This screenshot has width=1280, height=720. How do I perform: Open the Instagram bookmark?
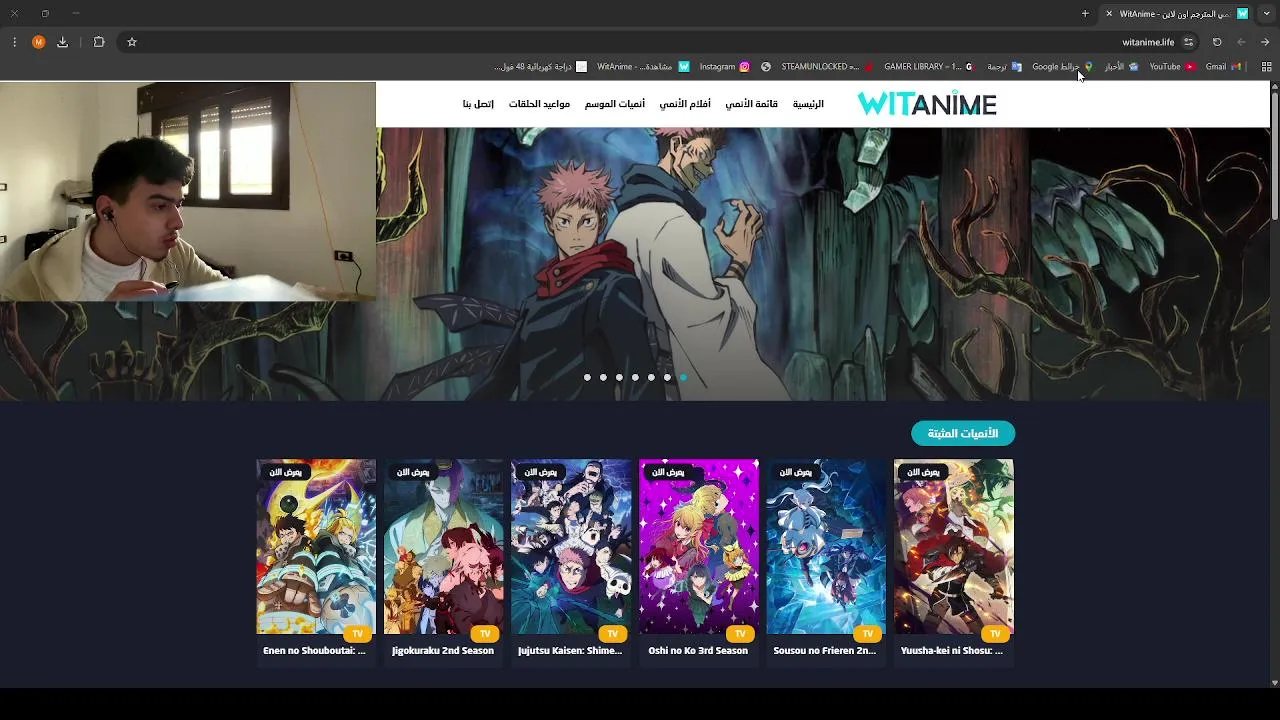click(x=724, y=67)
